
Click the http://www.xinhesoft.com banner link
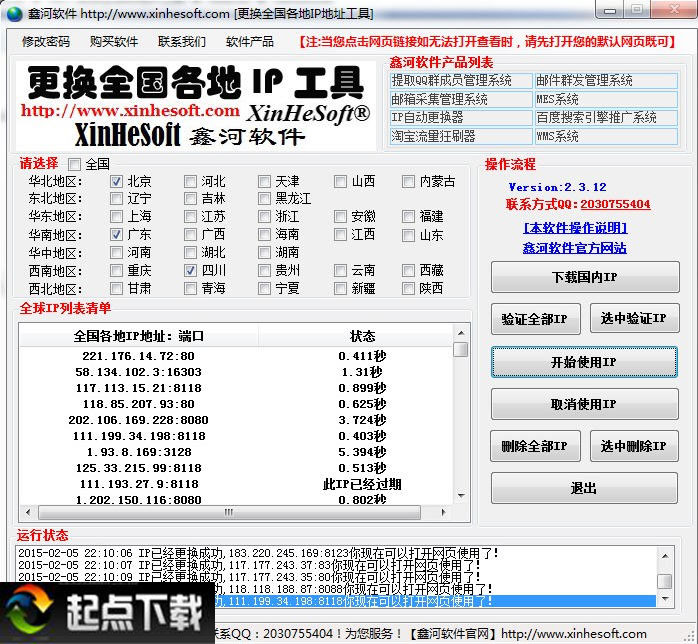[130, 110]
